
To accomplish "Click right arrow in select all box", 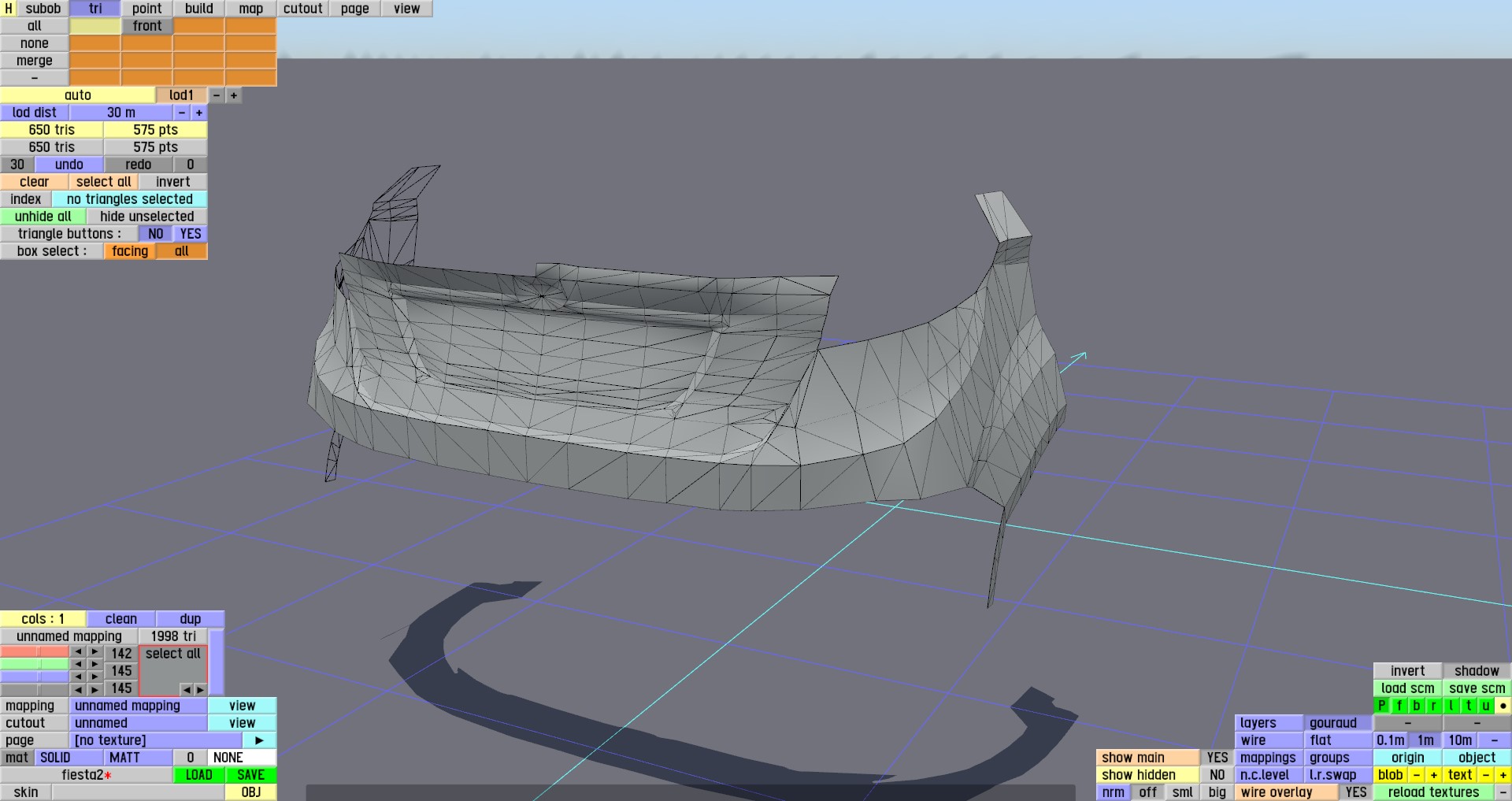I will pos(200,690).
